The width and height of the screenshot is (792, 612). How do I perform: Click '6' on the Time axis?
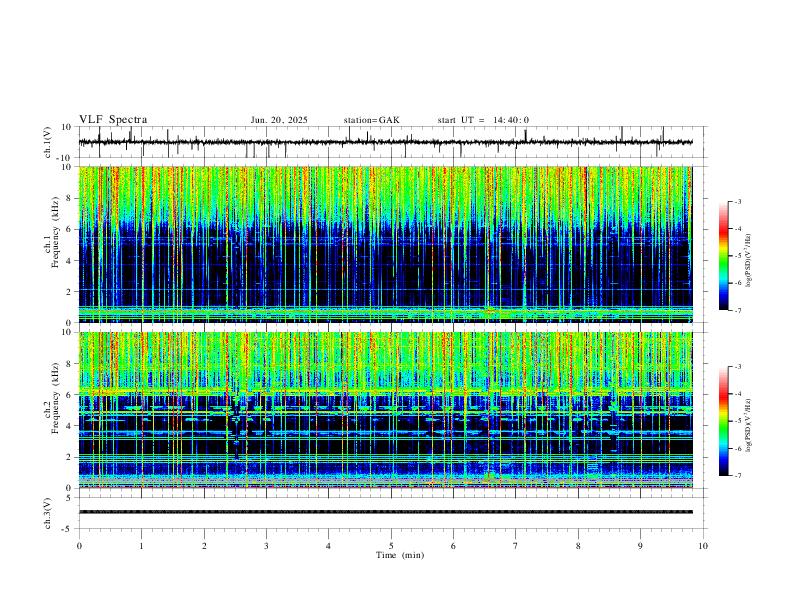click(453, 546)
